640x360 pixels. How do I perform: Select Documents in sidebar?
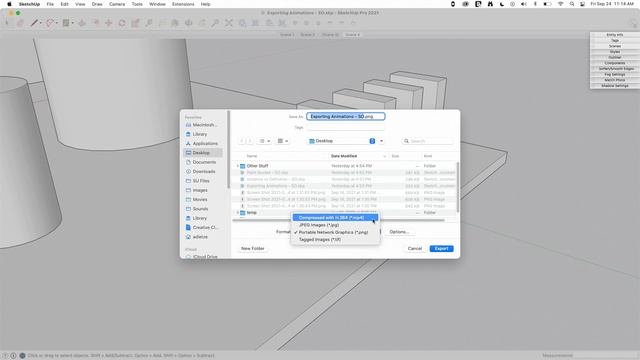[203, 162]
